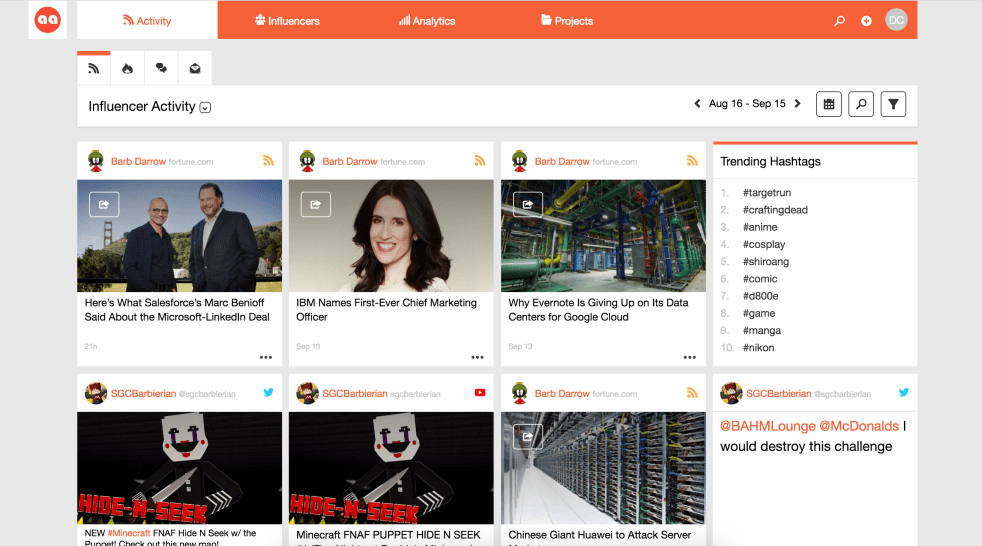
Task: Click the @BAHMLounge mention in the tweet
Action: (768, 426)
